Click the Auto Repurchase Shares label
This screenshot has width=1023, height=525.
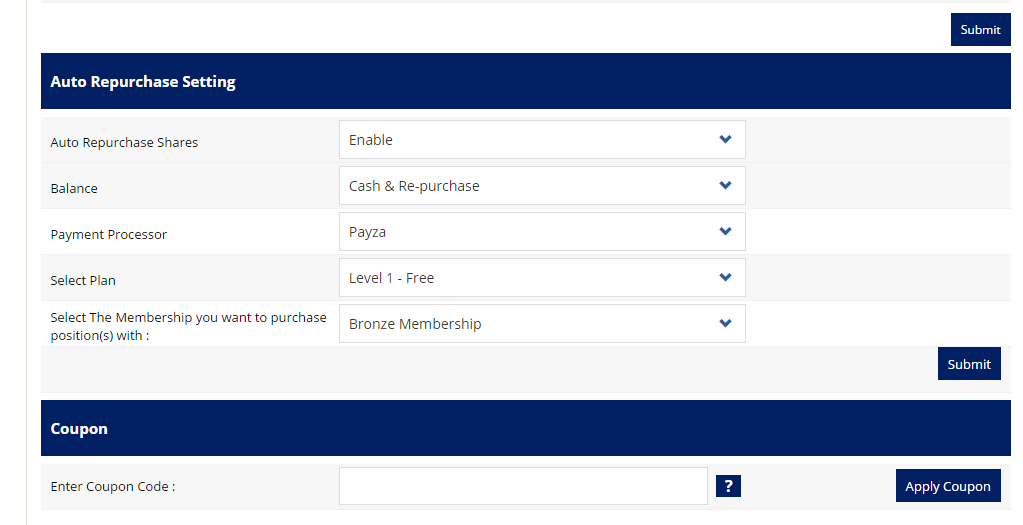tap(124, 143)
